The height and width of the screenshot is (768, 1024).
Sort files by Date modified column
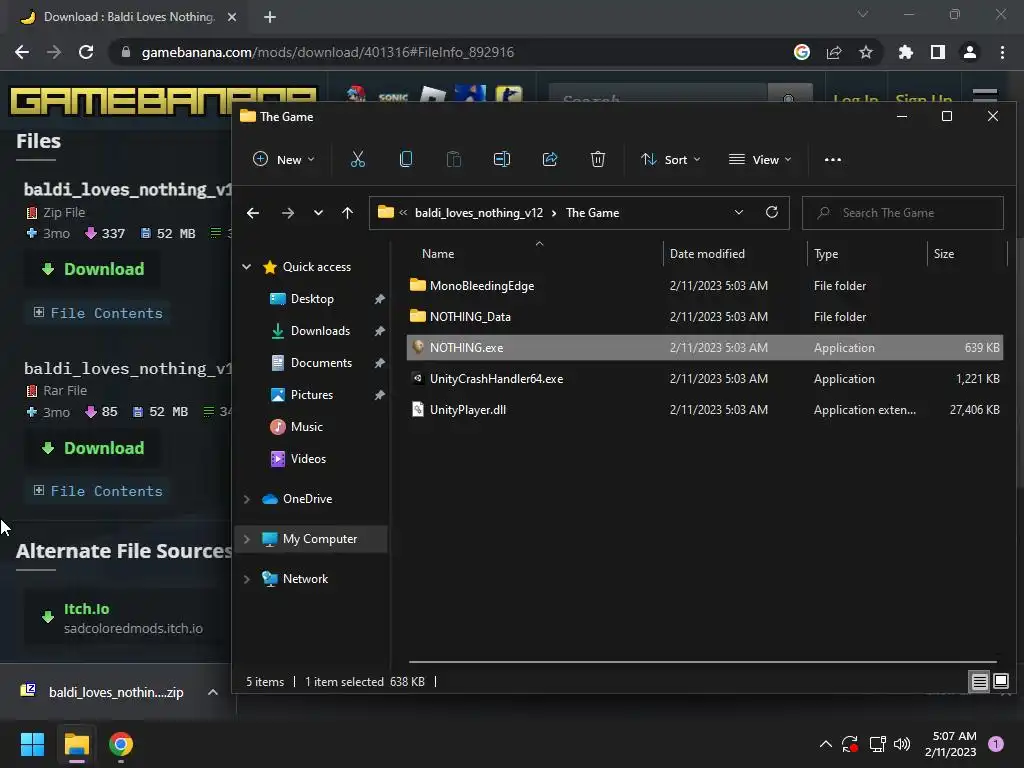pos(707,253)
